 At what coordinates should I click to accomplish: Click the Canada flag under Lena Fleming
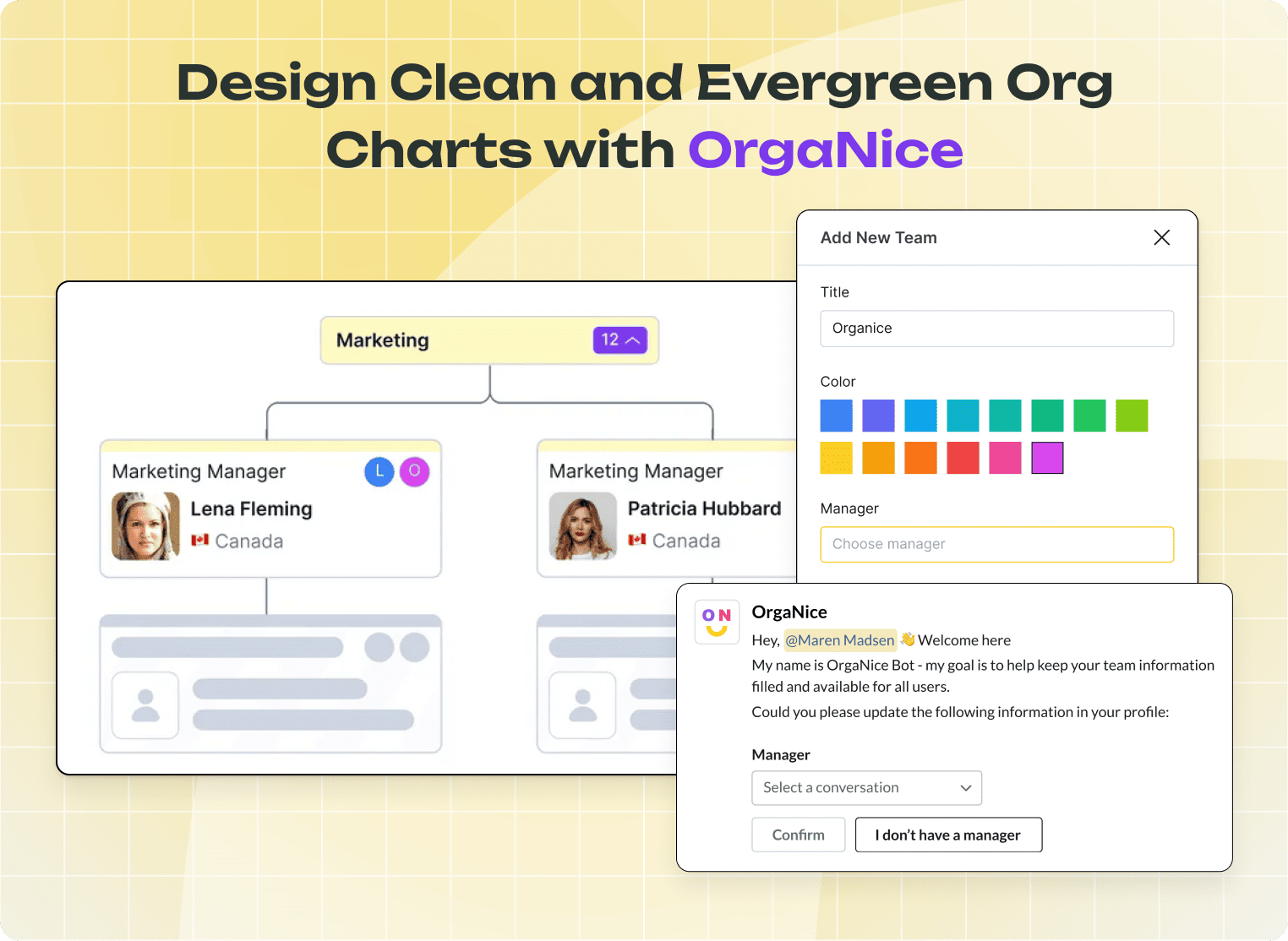click(199, 540)
